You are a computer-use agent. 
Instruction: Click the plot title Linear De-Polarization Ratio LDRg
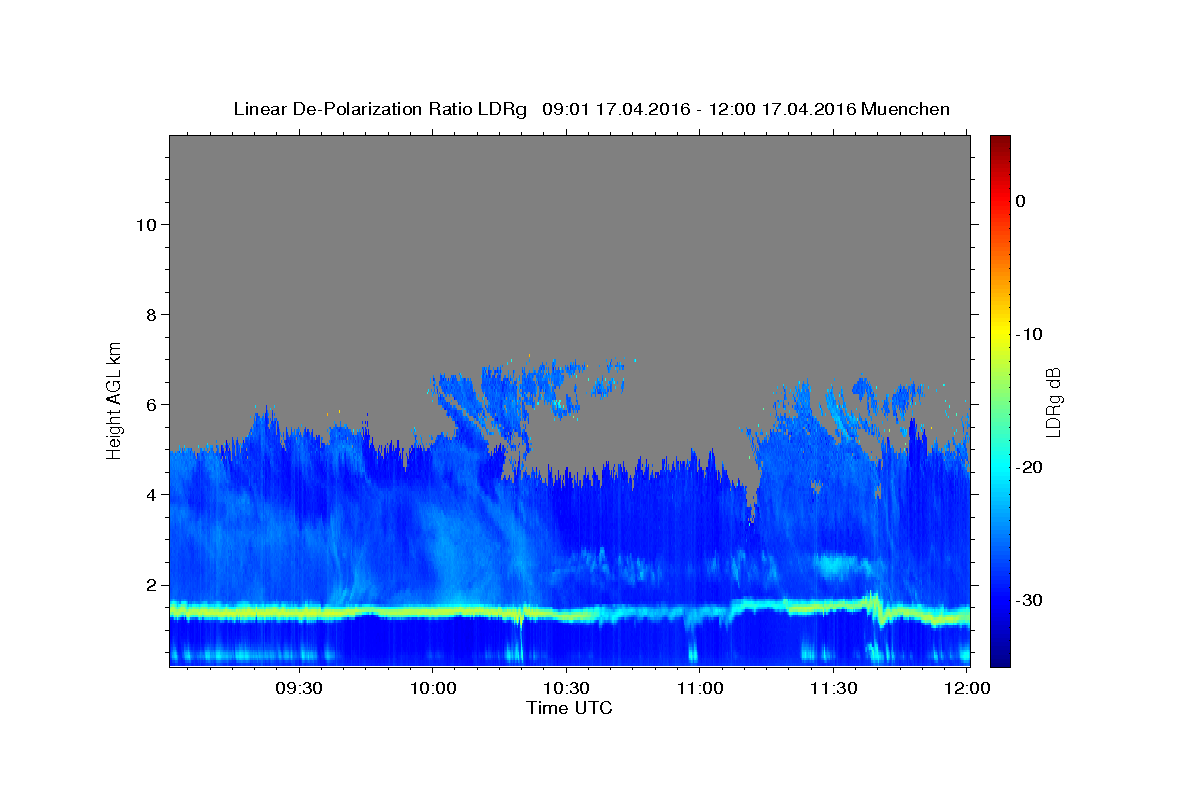[380, 109]
